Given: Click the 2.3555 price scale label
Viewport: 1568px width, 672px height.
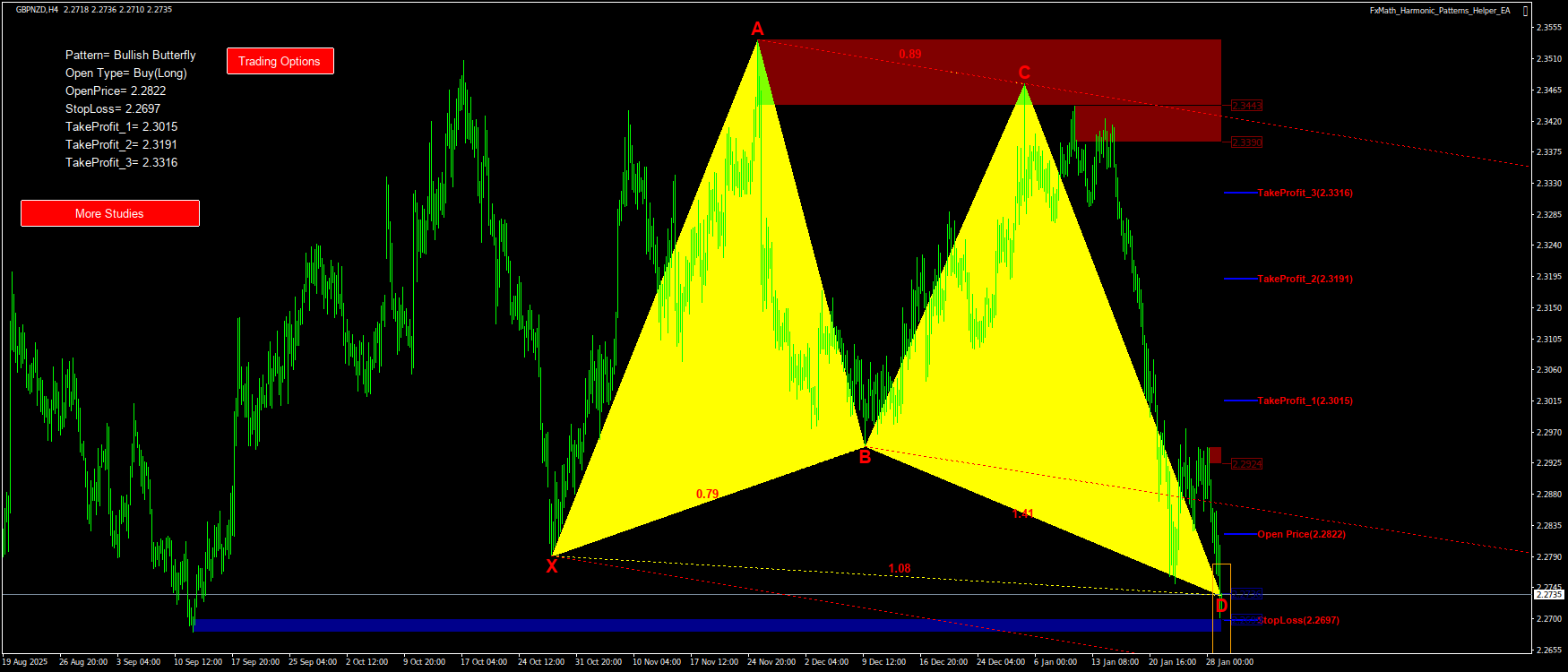Looking at the screenshot, I should point(1549,28).
